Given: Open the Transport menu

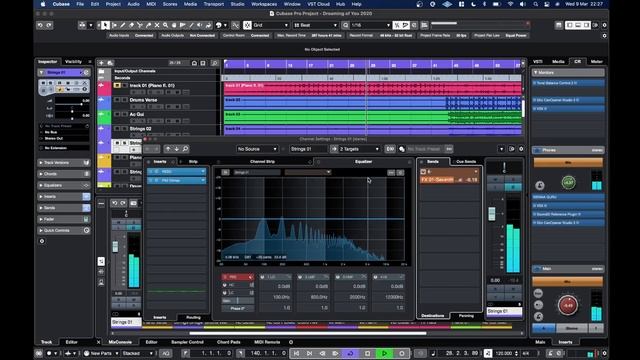Looking at the screenshot, I should 213,4.
